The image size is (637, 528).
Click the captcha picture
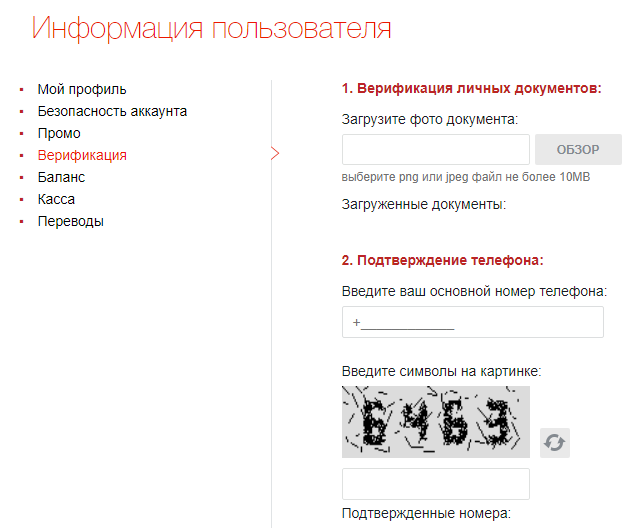(x=435, y=422)
